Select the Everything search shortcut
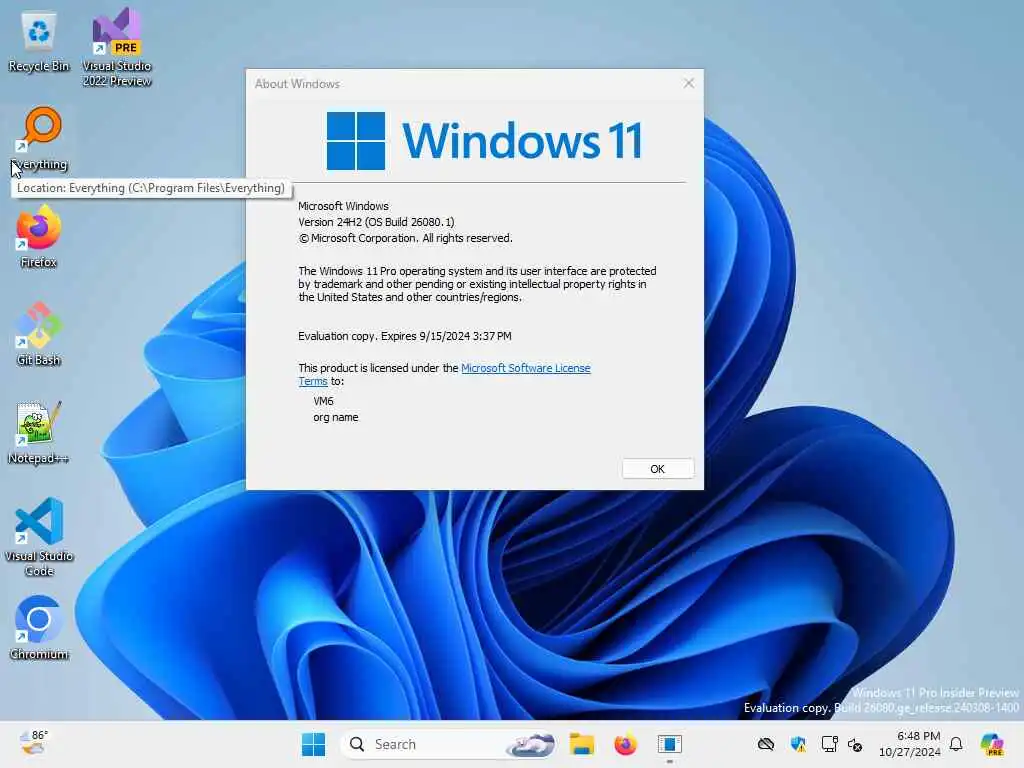Image resolution: width=1024 pixels, height=768 pixels. click(39, 138)
